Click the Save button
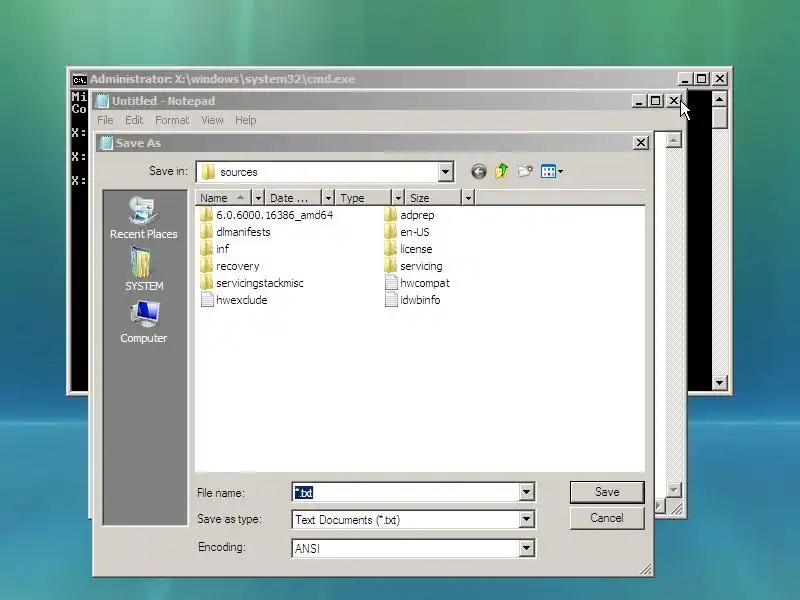The image size is (800, 600). click(607, 492)
